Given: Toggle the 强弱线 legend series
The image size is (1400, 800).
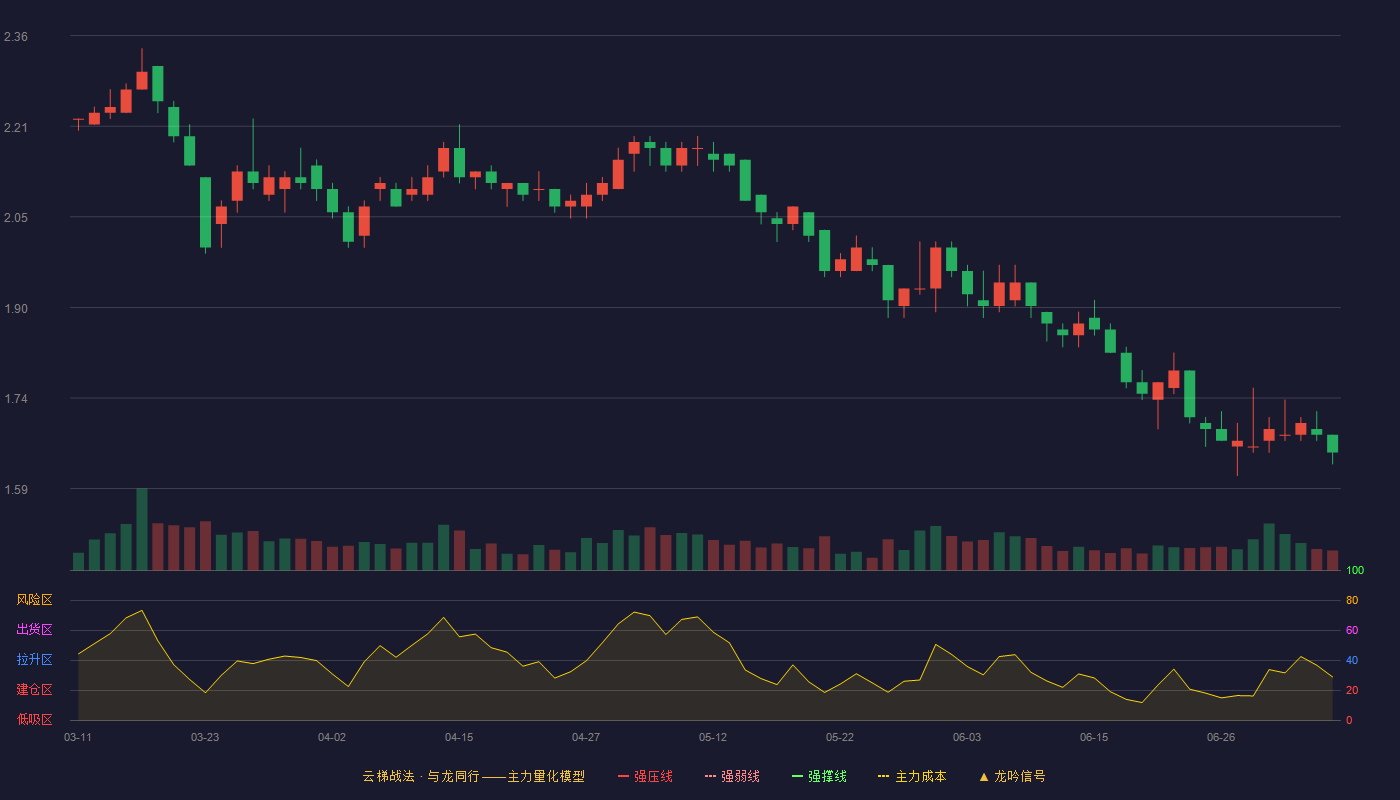Looking at the screenshot, I should point(732,776).
